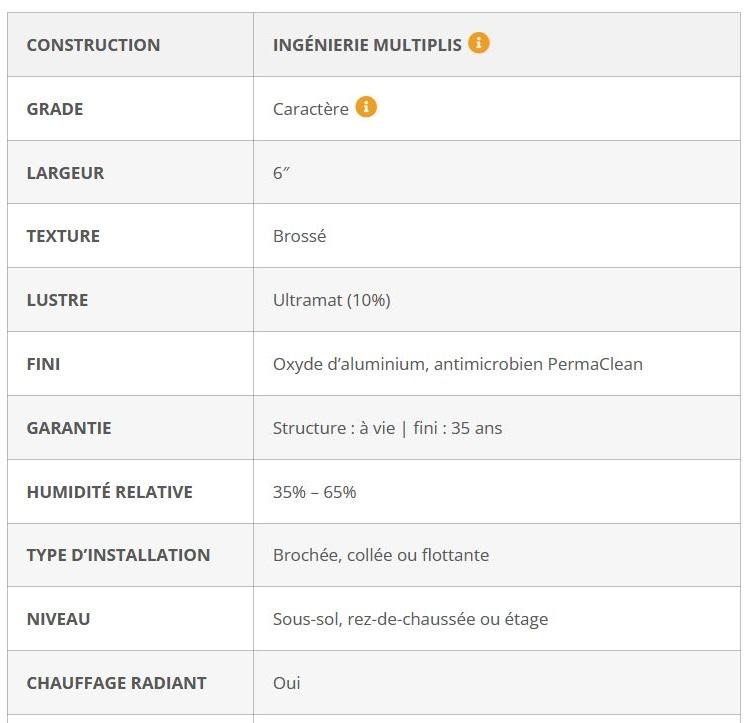
Task: Select the FINI row label
Action: pyautogui.click(x=43, y=364)
